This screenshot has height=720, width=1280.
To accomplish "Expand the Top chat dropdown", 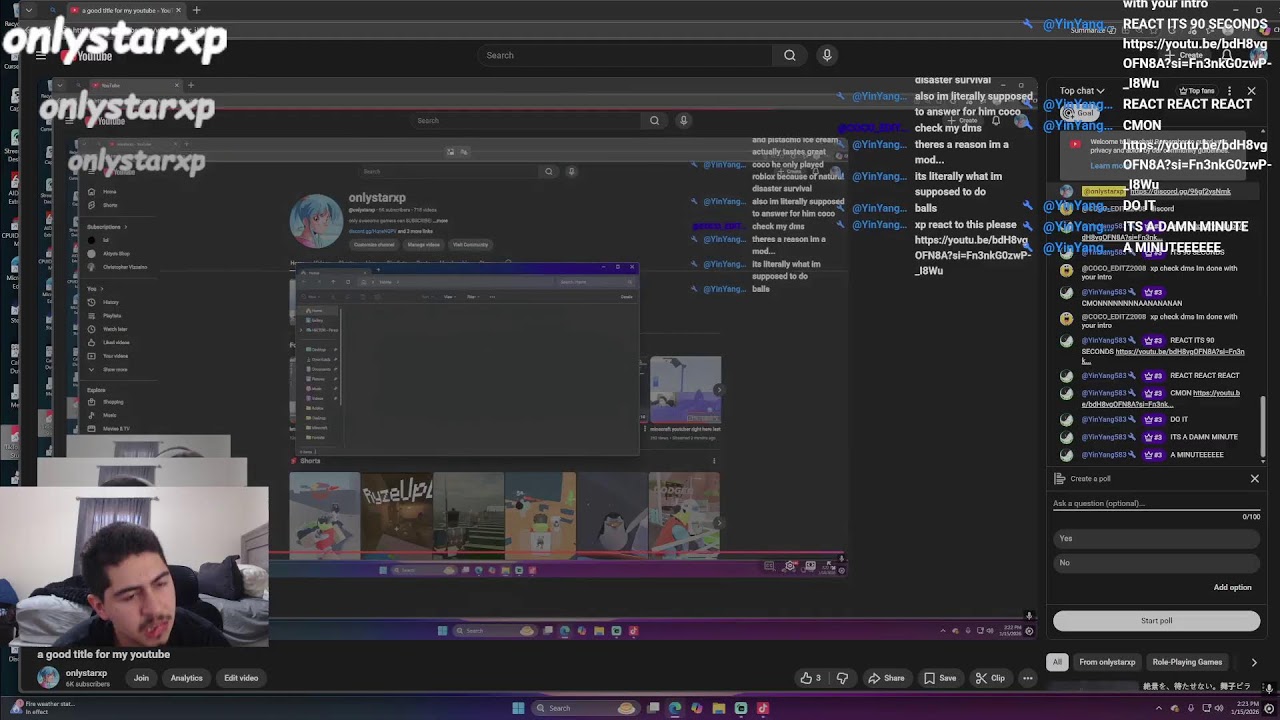I will tap(1082, 91).
